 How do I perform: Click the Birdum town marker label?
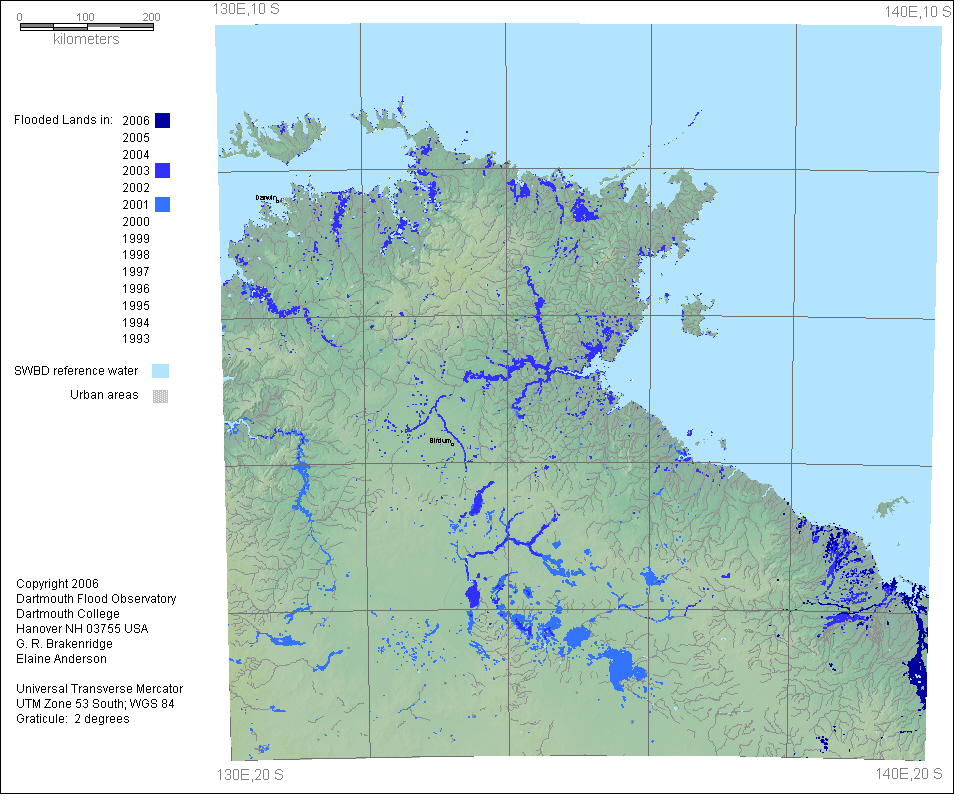click(441, 440)
